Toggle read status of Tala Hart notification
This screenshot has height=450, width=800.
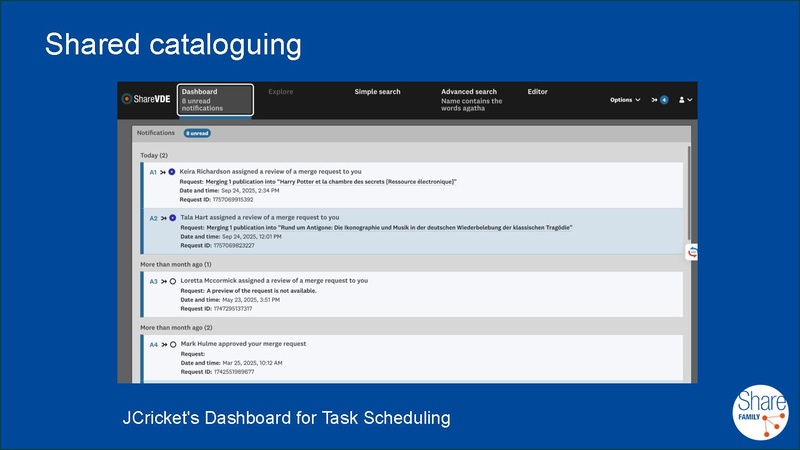pyautogui.click(x=172, y=217)
